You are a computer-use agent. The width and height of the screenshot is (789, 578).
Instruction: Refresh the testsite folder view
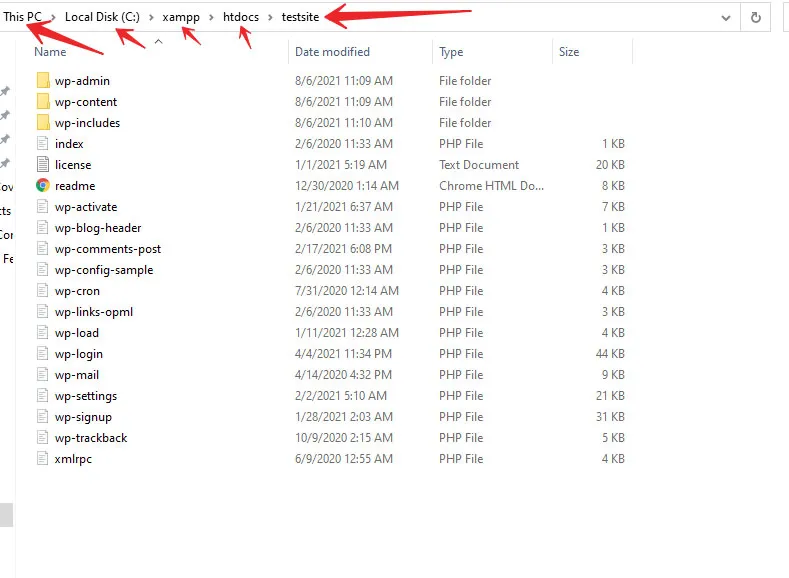(x=755, y=18)
